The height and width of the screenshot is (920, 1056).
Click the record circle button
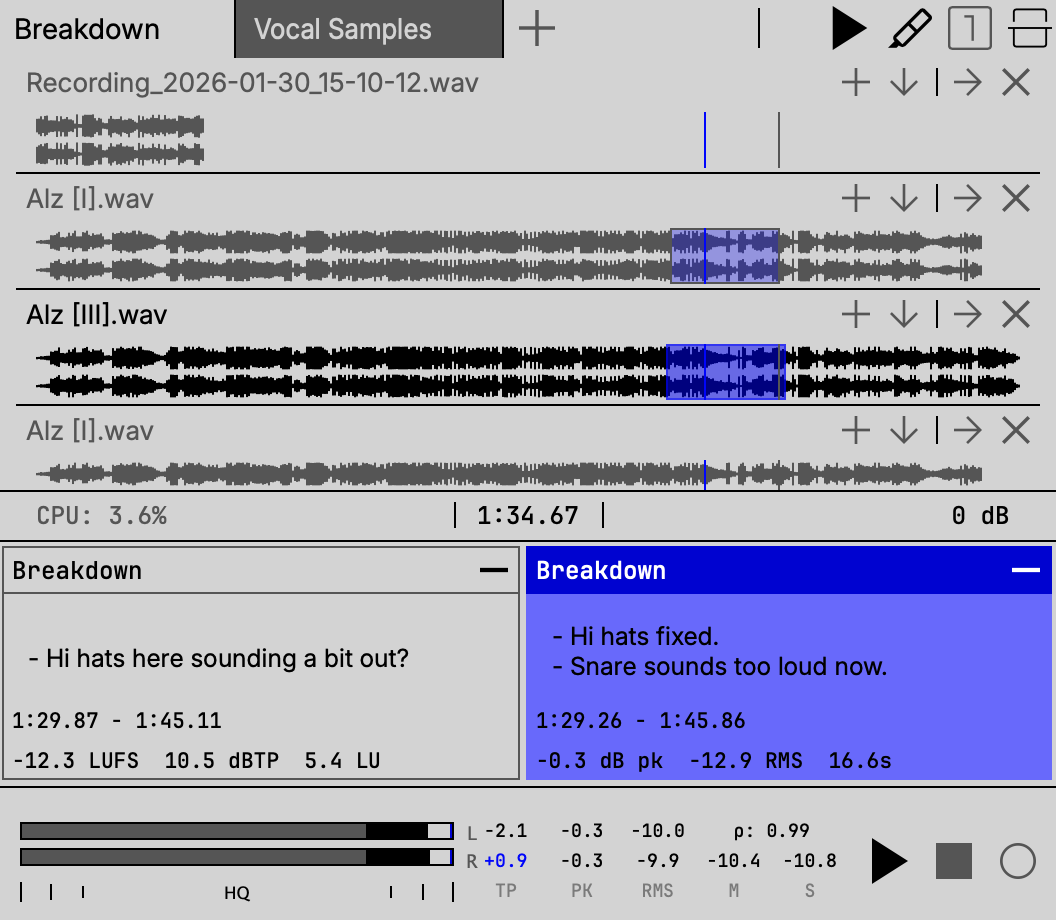click(1017, 861)
